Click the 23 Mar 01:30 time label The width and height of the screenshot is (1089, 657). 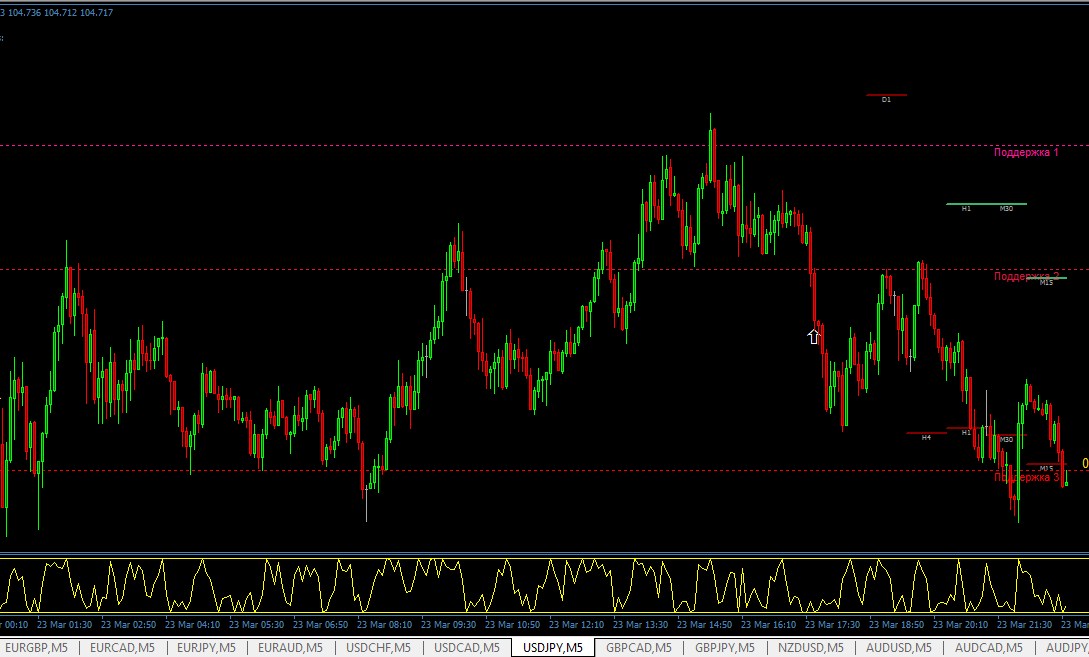pos(65,624)
